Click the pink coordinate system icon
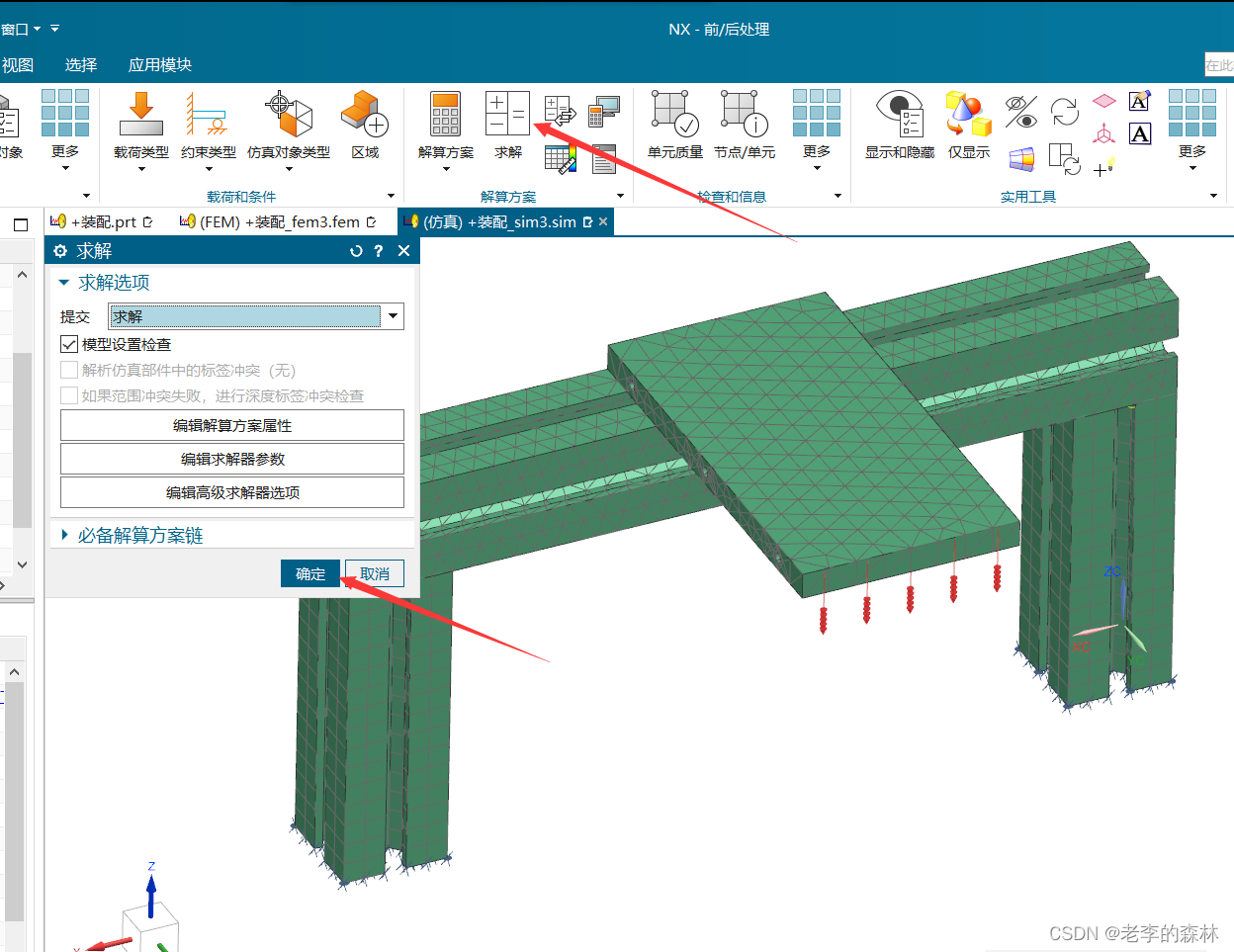The height and width of the screenshot is (952, 1234). pyautogui.click(x=1104, y=133)
